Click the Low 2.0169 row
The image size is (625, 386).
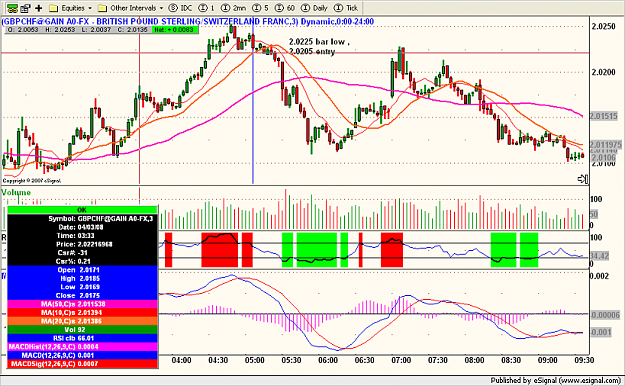(82, 287)
